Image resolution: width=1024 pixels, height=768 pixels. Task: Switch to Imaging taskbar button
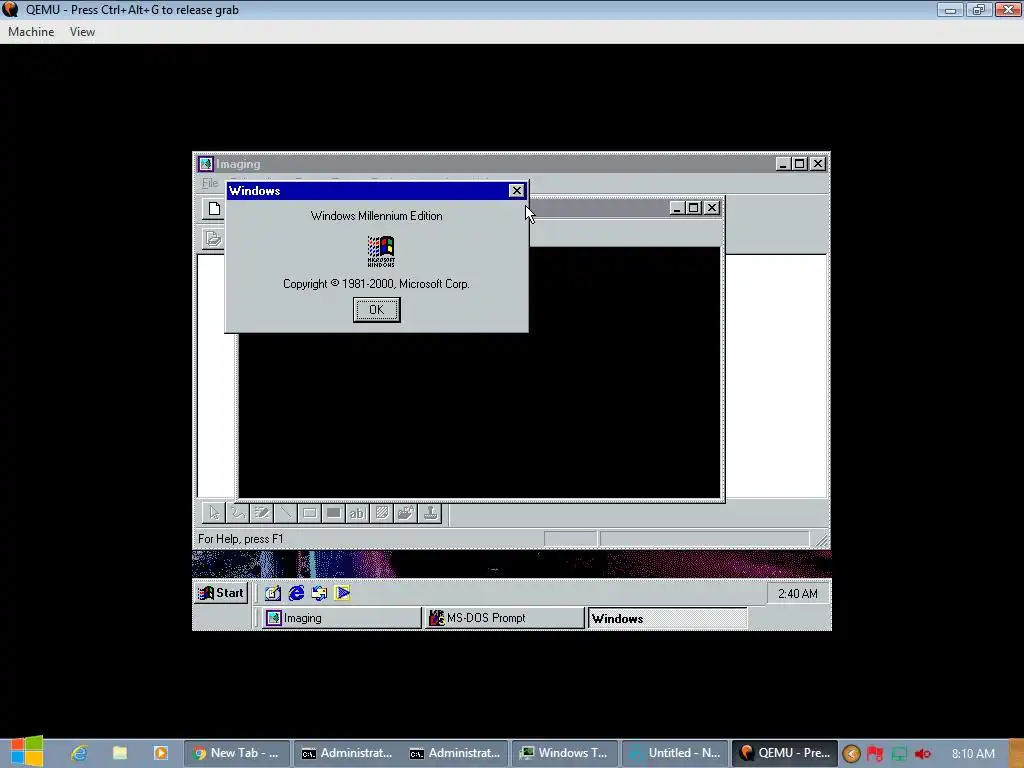(x=342, y=618)
